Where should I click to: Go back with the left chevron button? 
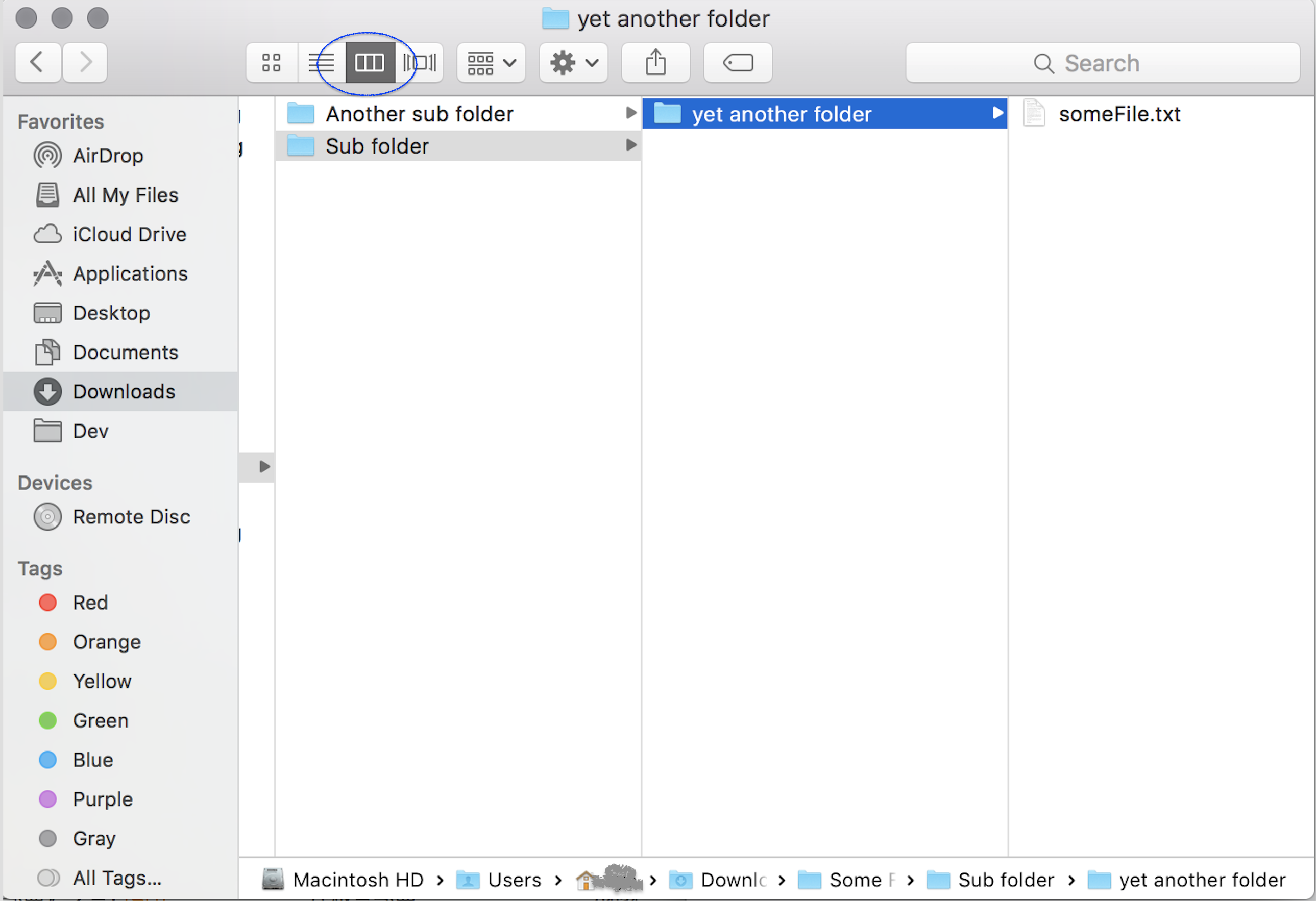click(x=38, y=62)
